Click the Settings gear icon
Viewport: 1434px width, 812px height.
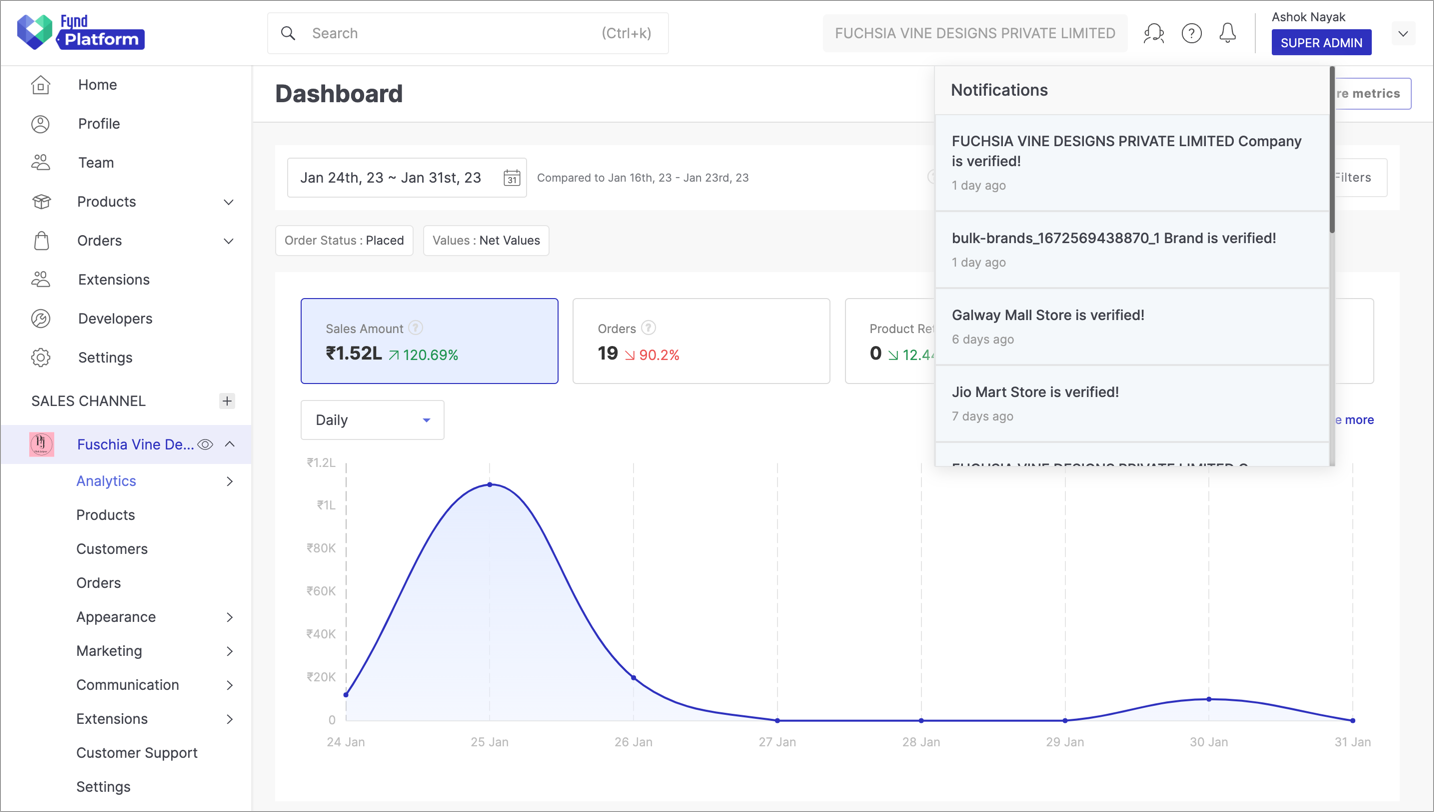[x=41, y=358]
